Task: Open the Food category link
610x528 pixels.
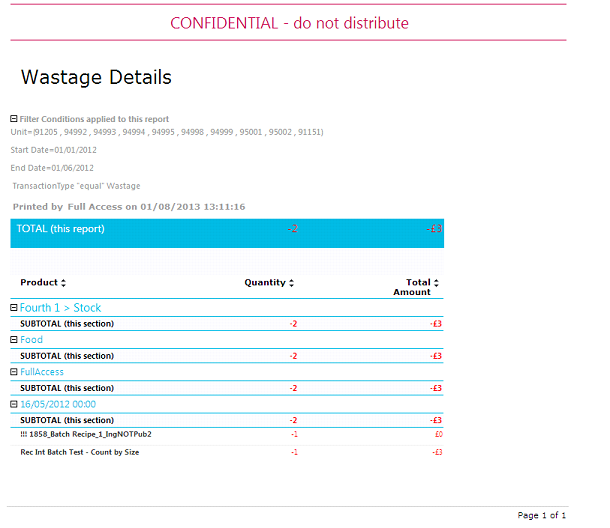Action: pos(32,340)
